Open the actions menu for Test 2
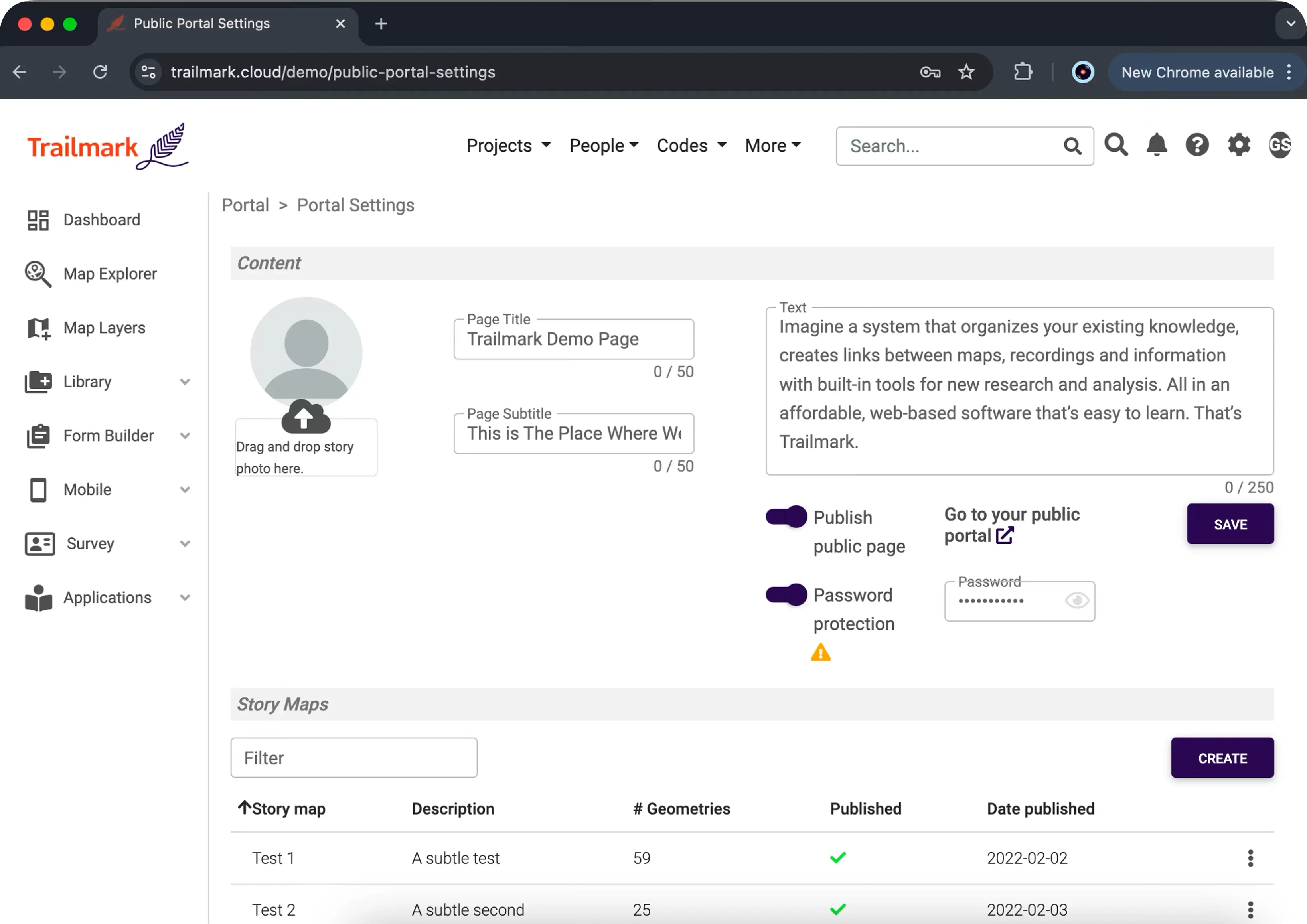 pyautogui.click(x=1251, y=910)
